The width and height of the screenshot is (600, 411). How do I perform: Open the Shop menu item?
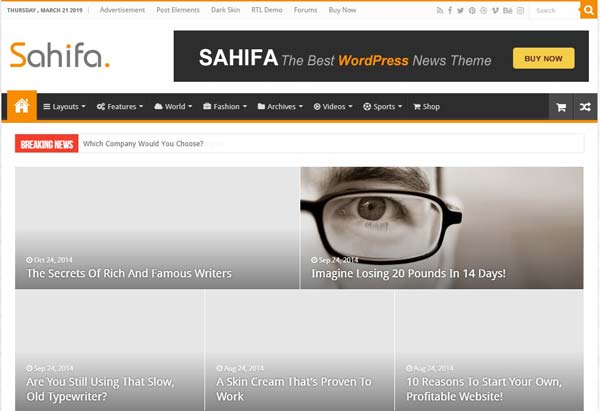[426, 107]
